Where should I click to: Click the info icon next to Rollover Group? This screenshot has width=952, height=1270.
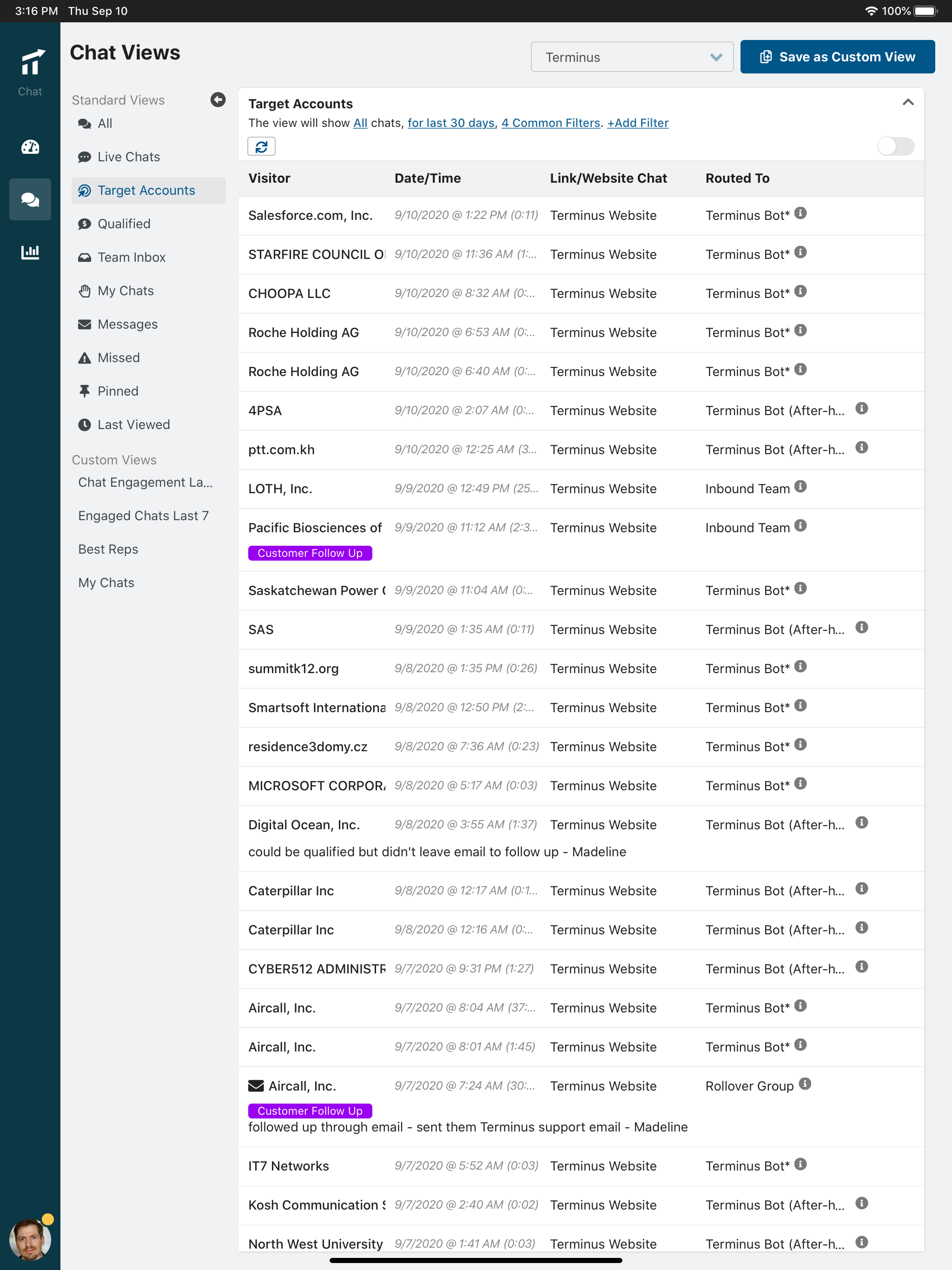click(805, 1084)
